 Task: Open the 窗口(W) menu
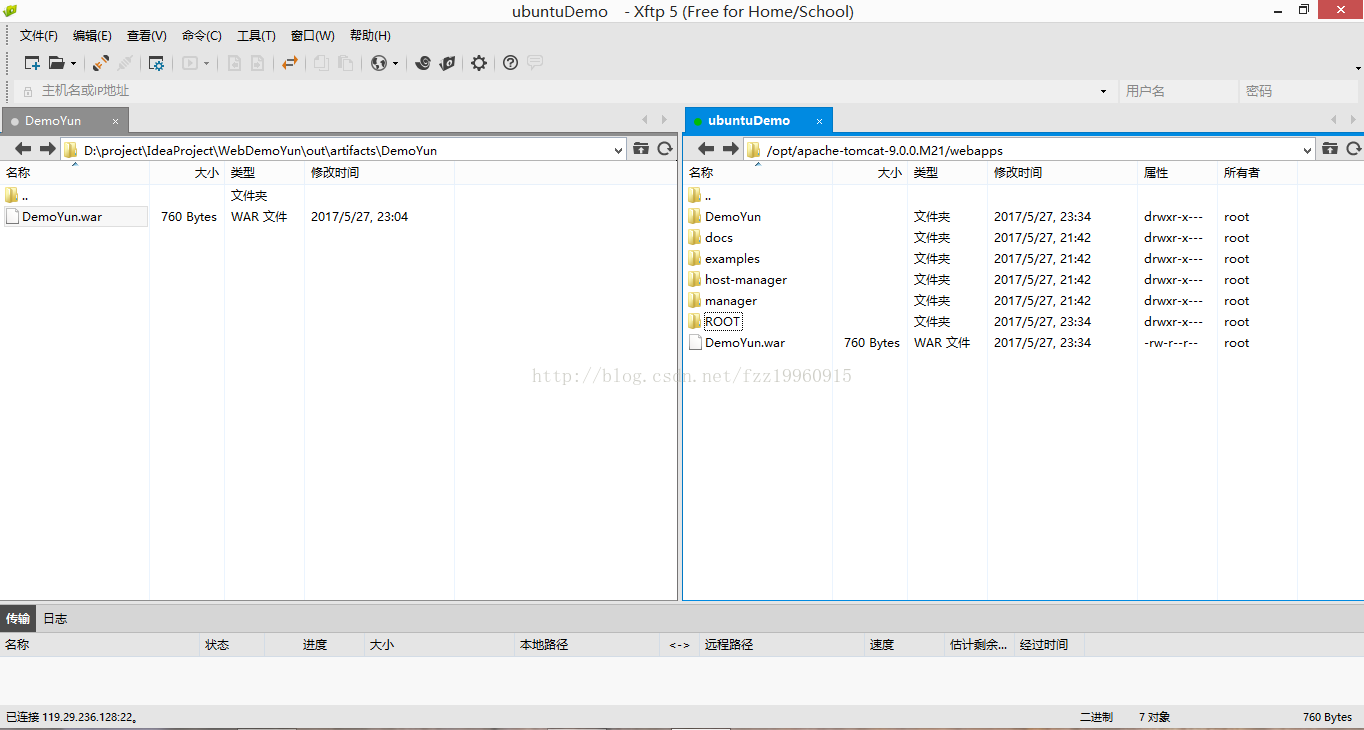tap(313, 36)
